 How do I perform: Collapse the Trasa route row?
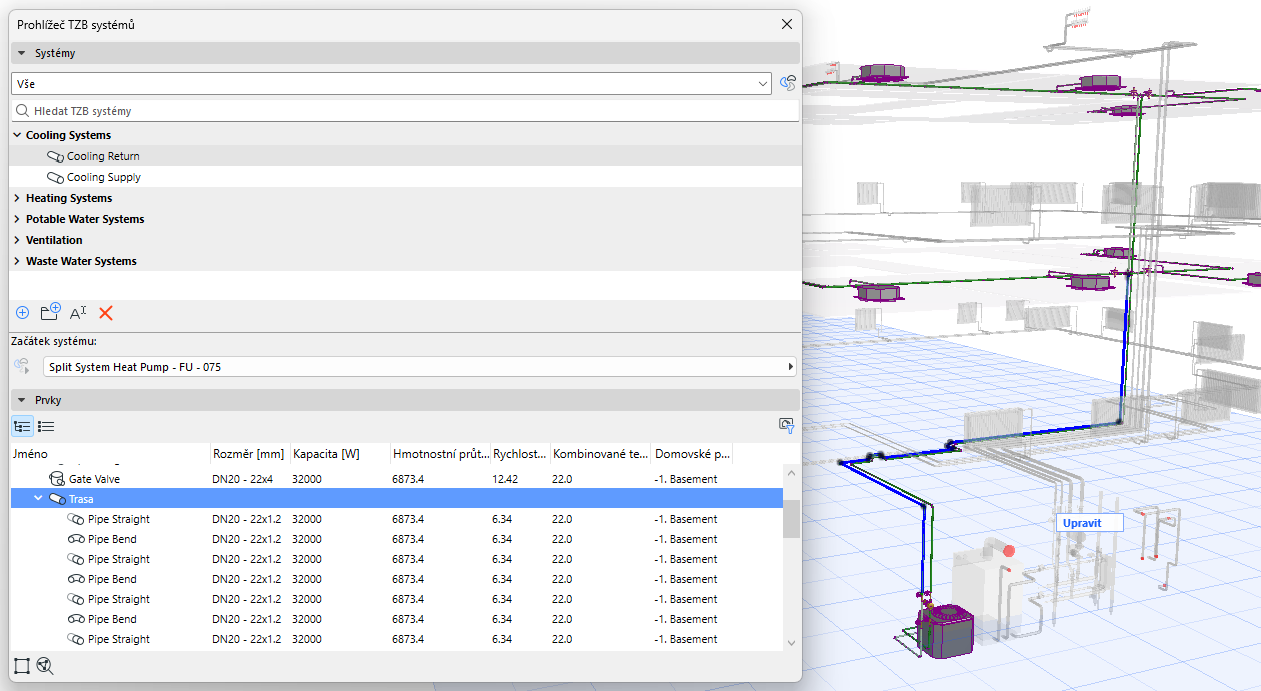[38, 498]
